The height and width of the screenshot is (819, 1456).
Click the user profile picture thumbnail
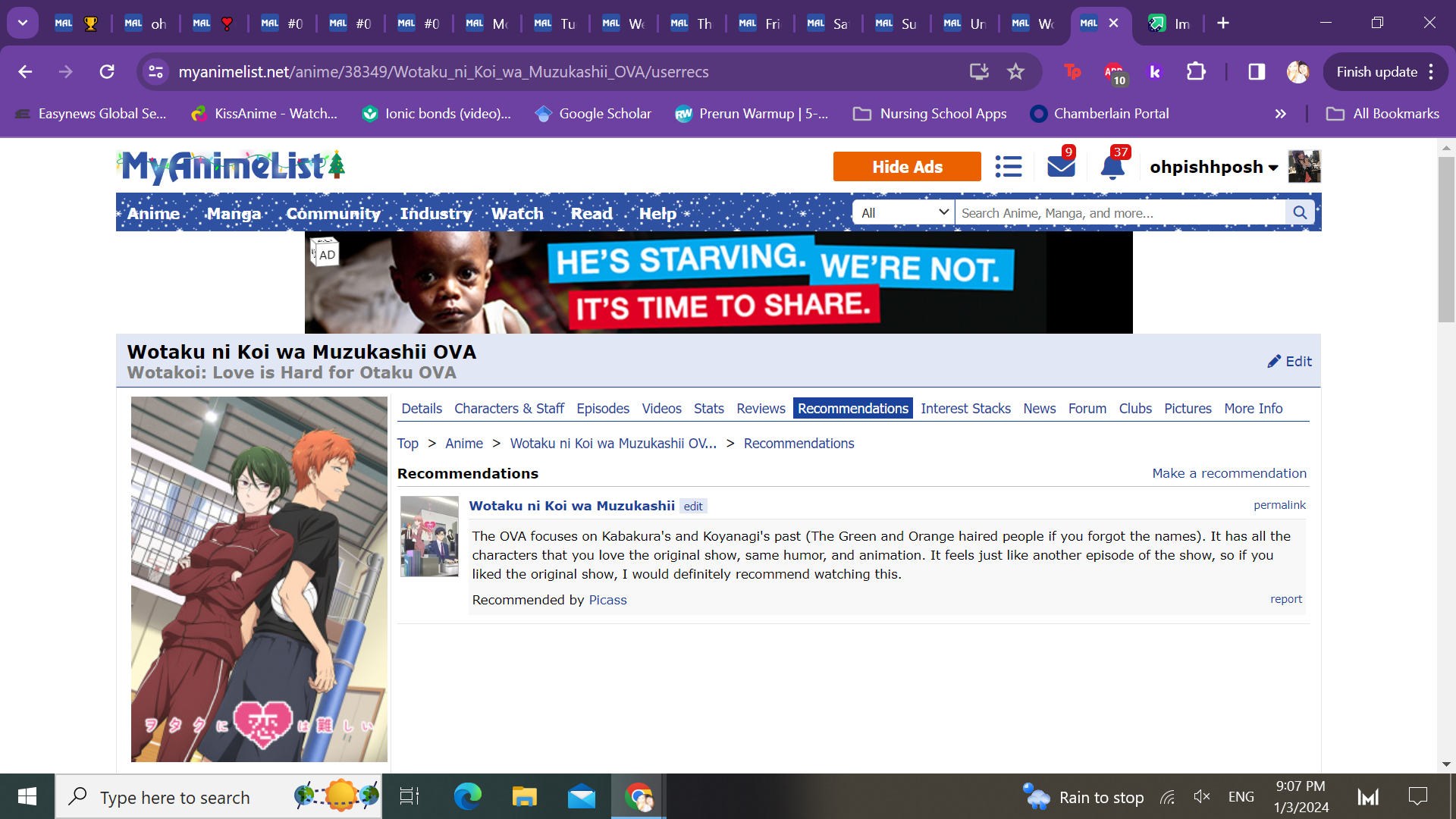(x=1304, y=166)
